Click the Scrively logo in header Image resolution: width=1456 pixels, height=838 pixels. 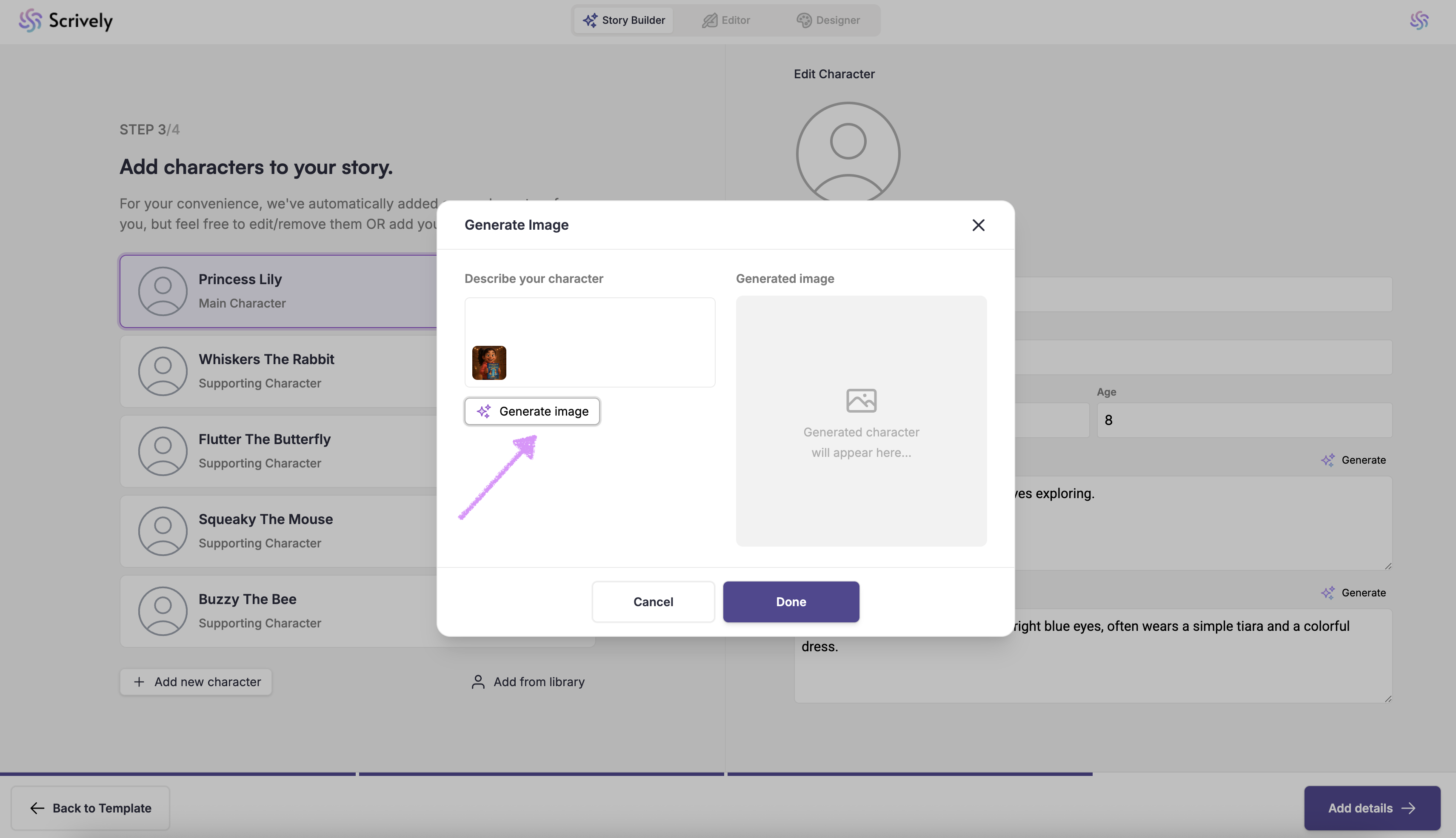tap(66, 21)
